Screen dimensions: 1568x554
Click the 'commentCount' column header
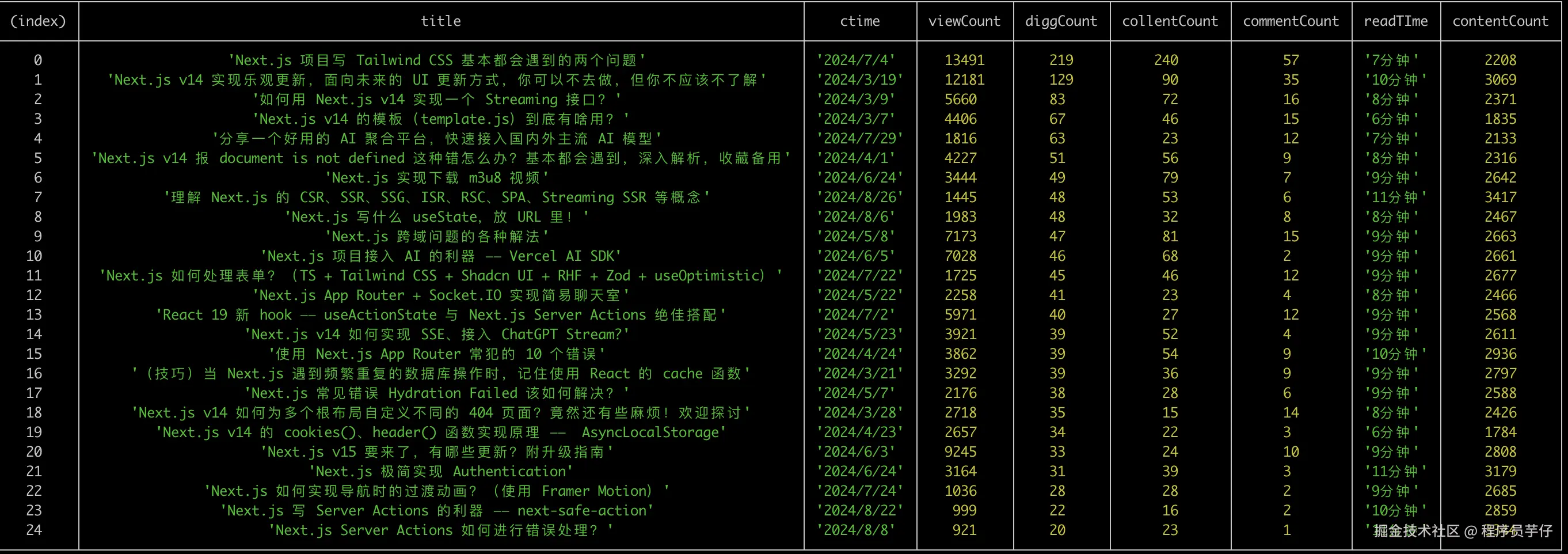1291,21
